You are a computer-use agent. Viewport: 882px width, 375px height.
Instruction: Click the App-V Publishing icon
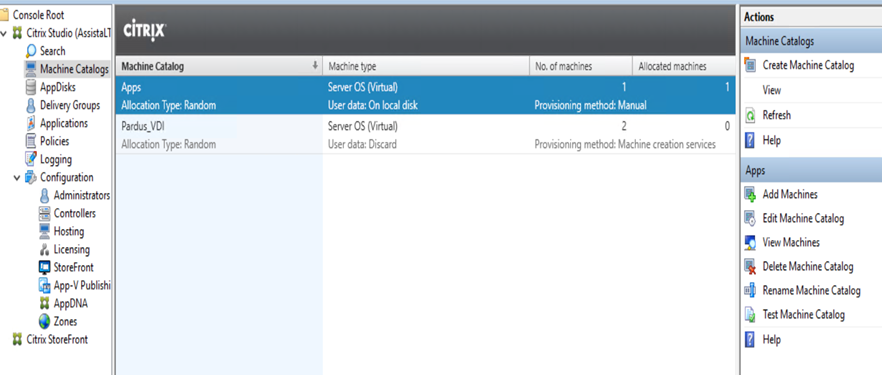point(44,286)
